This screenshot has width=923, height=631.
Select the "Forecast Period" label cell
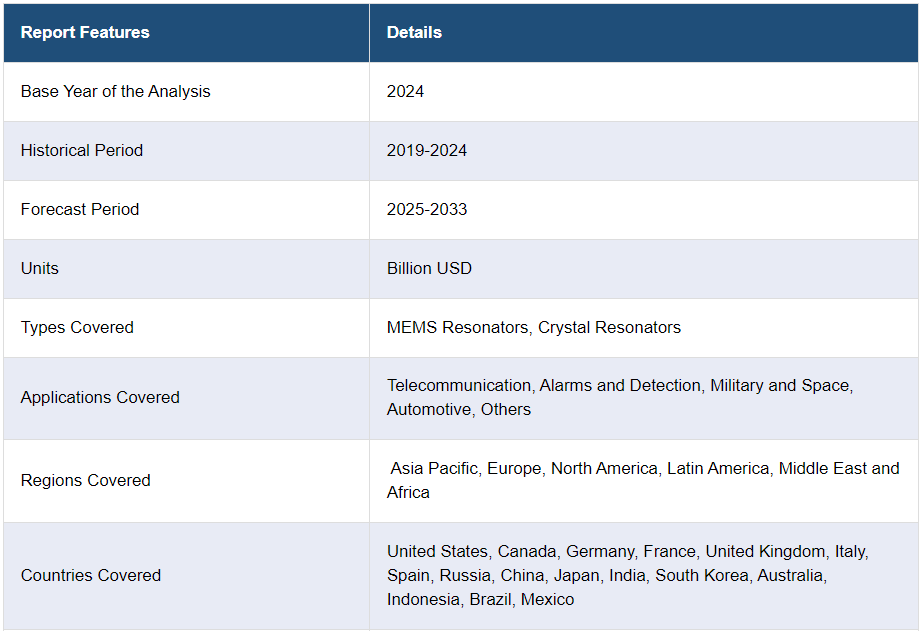pos(80,210)
